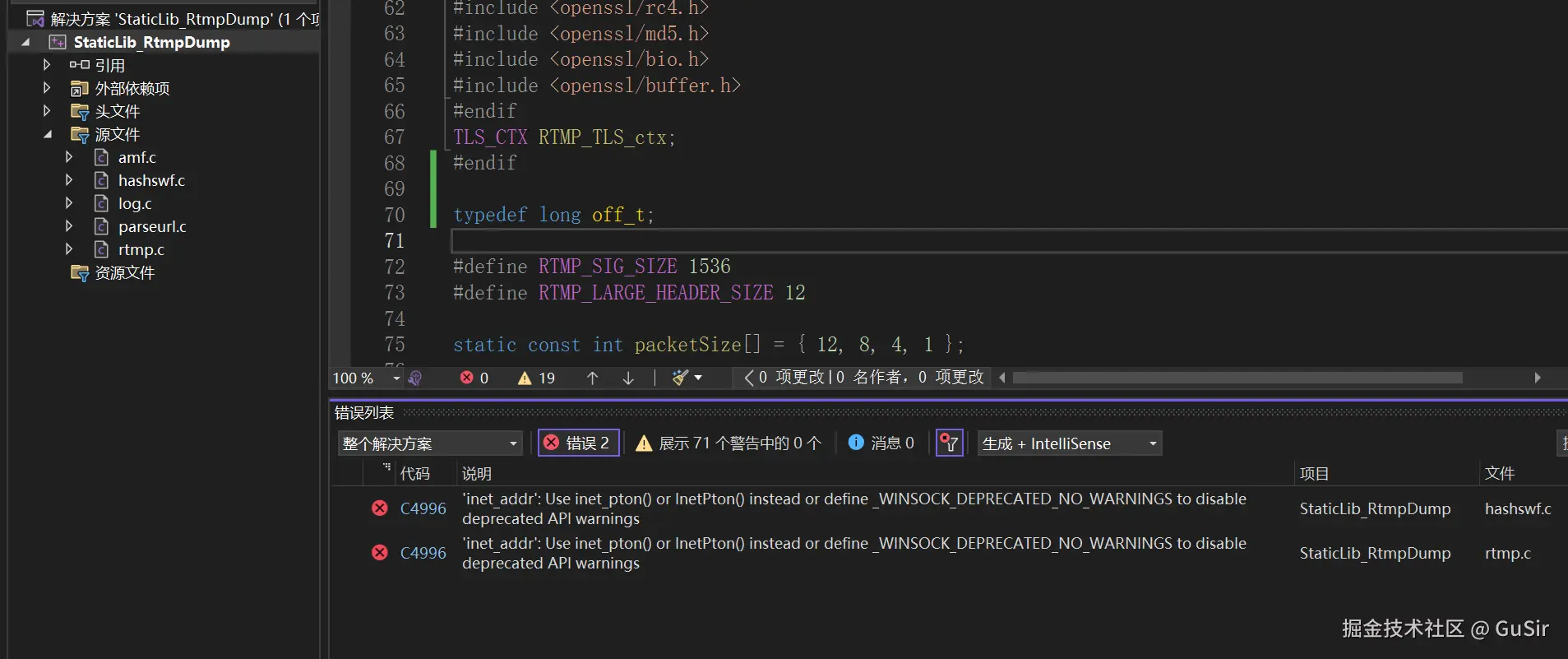Open log.c in the solution tree
Image resolution: width=1568 pixels, height=659 pixels.
(135, 203)
